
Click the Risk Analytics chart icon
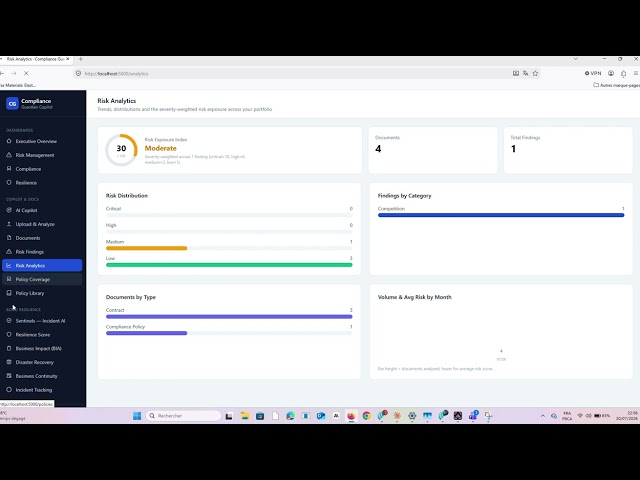coord(9,265)
